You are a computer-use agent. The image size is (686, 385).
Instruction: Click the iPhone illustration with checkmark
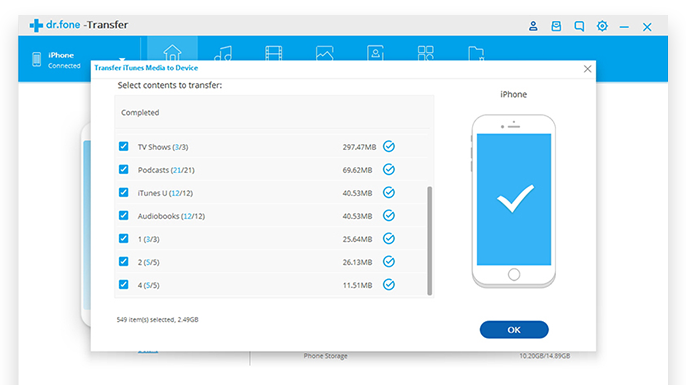tap(514, 201)
